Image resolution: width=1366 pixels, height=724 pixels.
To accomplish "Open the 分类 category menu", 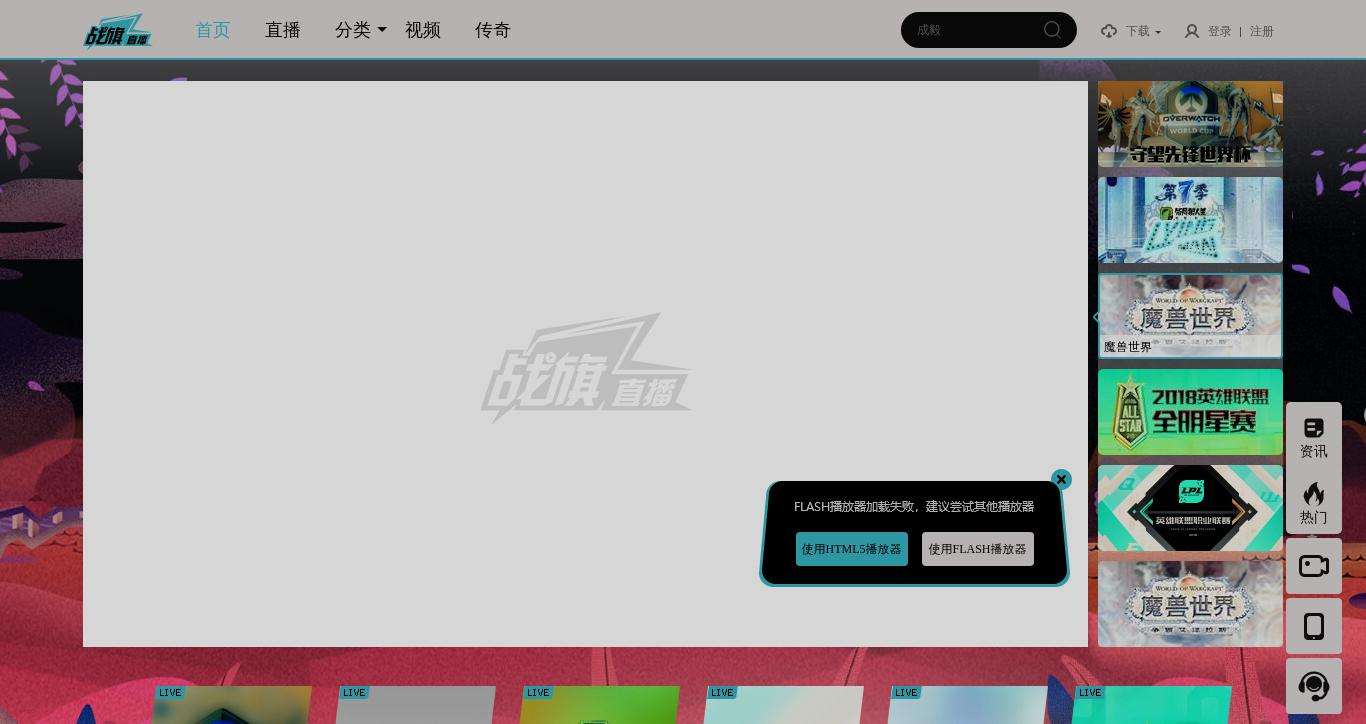I will coord(353,30).
